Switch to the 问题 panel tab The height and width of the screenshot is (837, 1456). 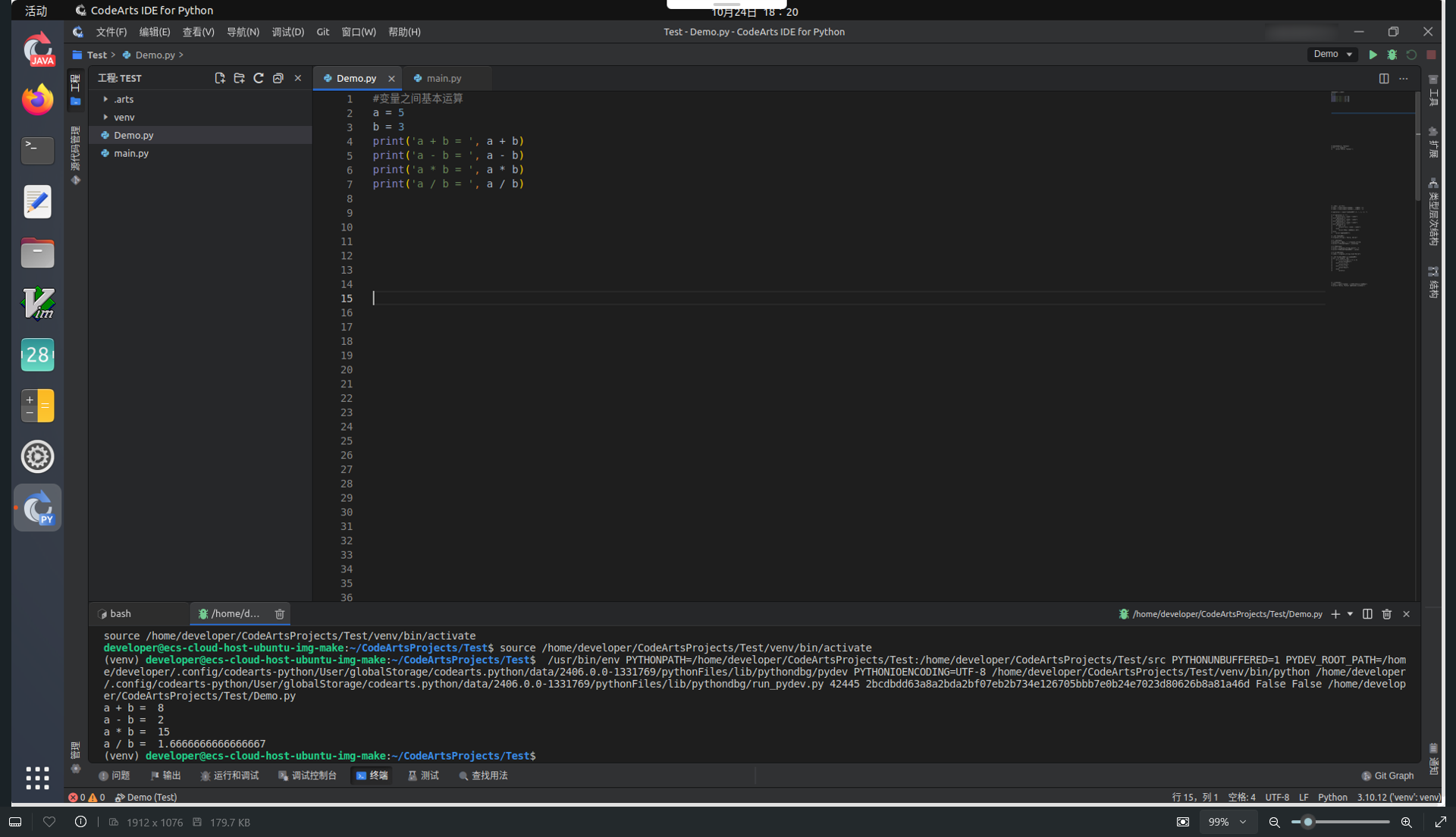pyautogui.click(x=115, y=776)
